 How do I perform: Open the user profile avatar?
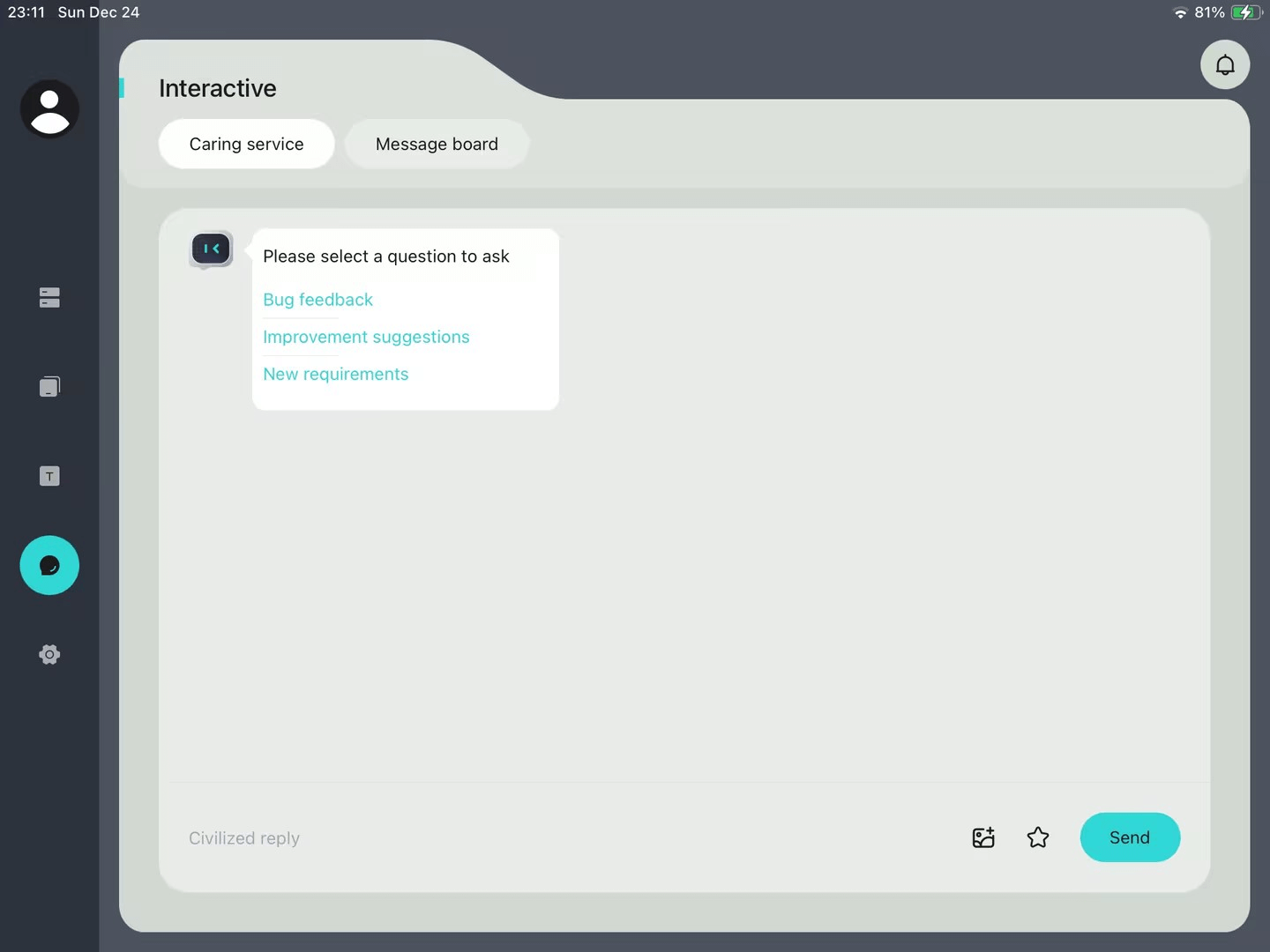point(49,109)
